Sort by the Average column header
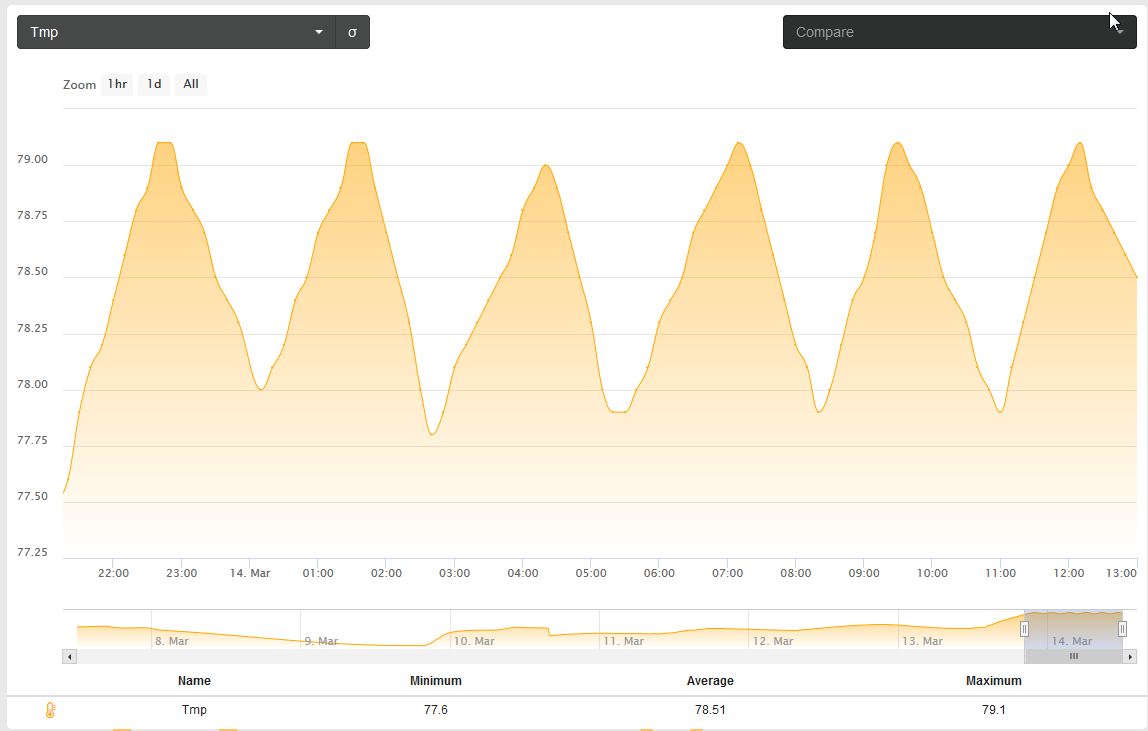Image resolution: width=1148 pixels, height=731 pixels. coord(710,681)
